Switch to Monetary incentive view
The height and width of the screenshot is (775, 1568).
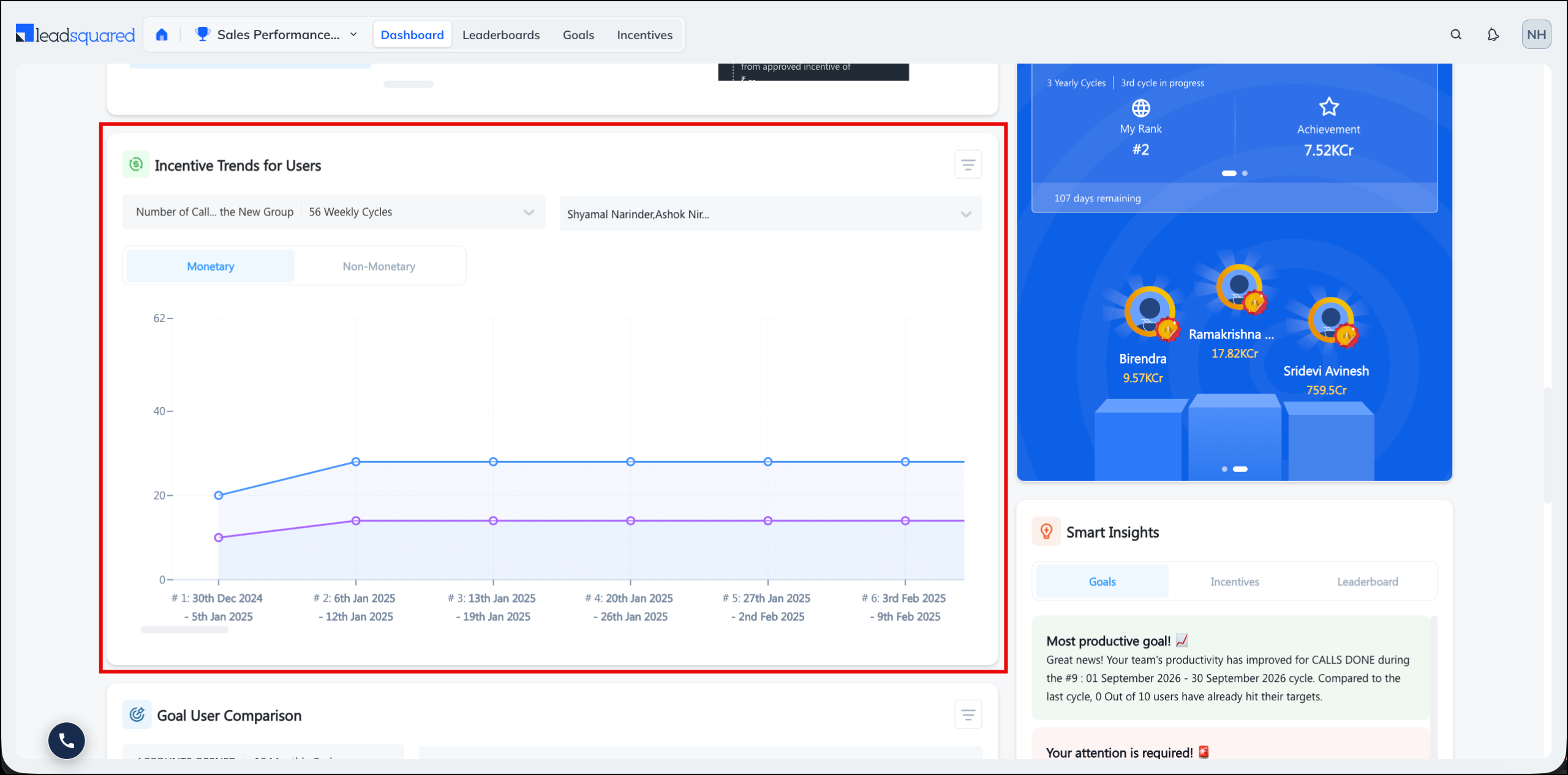click(211, 266)
